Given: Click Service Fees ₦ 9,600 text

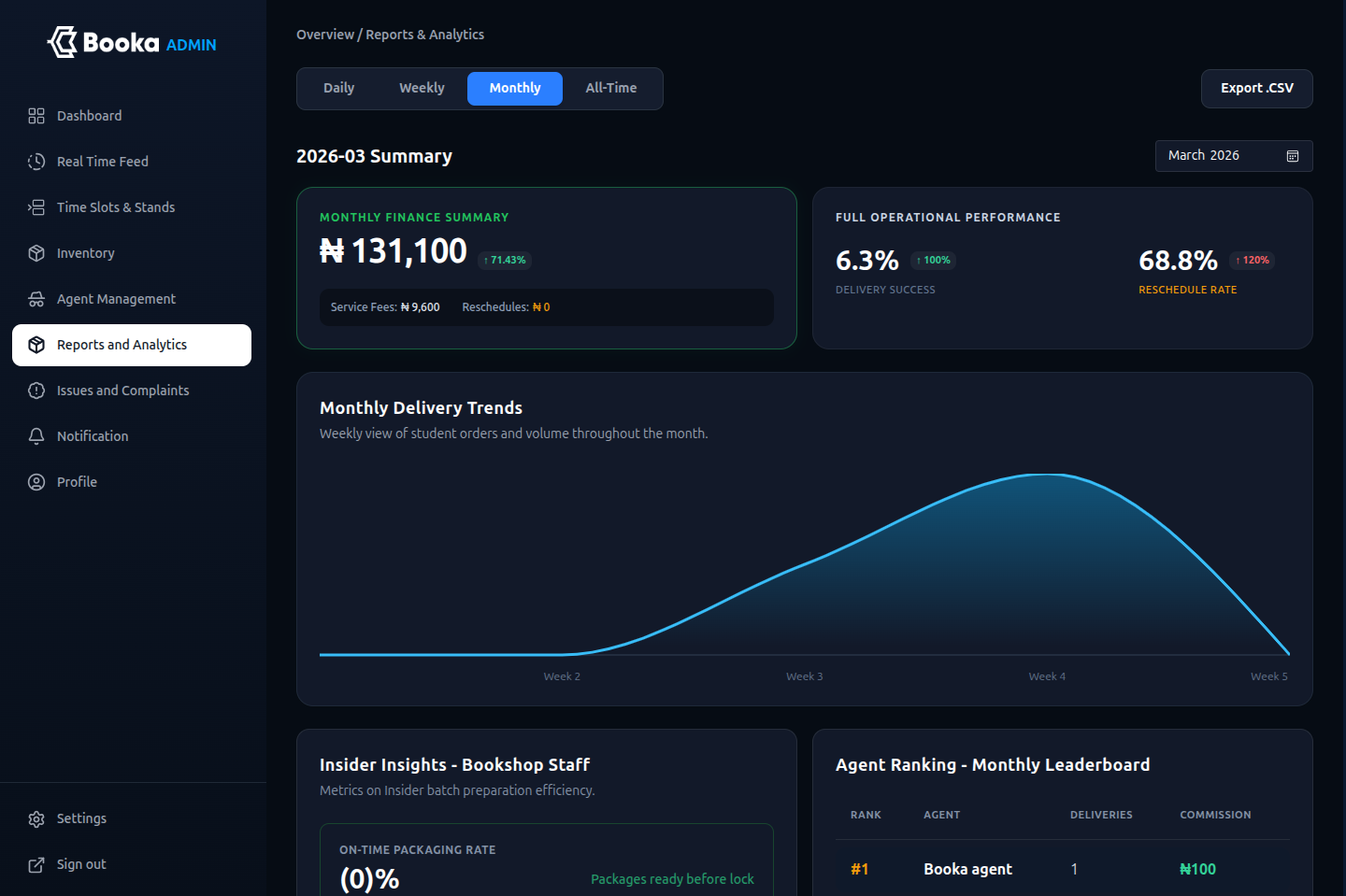Looking at the screenshot, I should point(385,307).
